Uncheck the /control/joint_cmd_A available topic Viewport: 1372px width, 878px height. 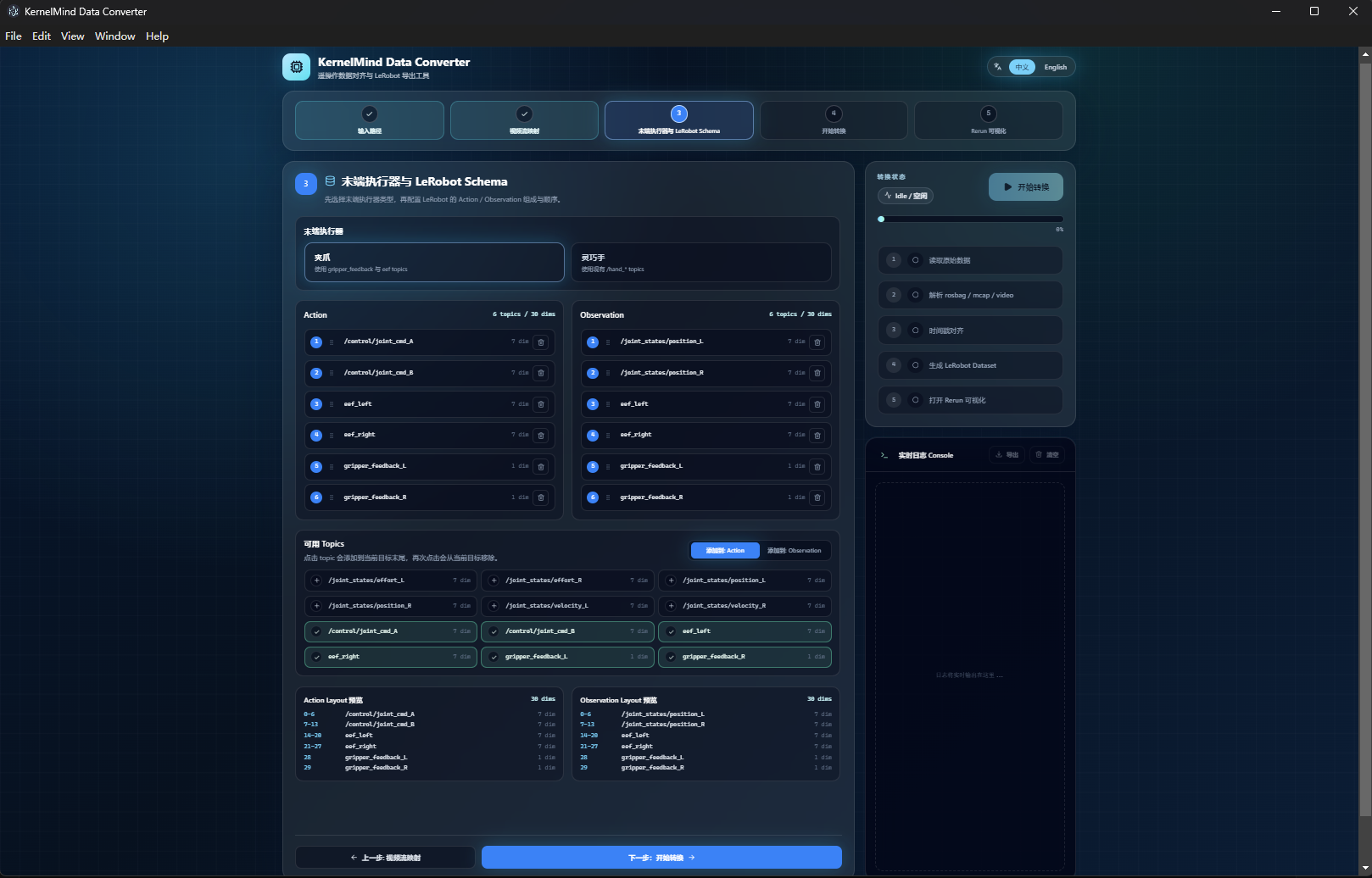(390, 631)
